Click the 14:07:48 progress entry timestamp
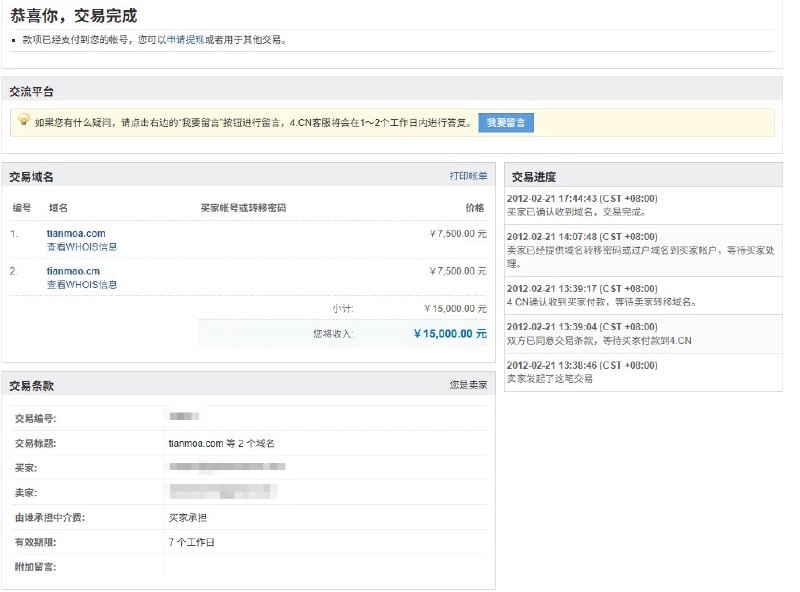The width and height of the screenshot is (800, 592). 582,237
